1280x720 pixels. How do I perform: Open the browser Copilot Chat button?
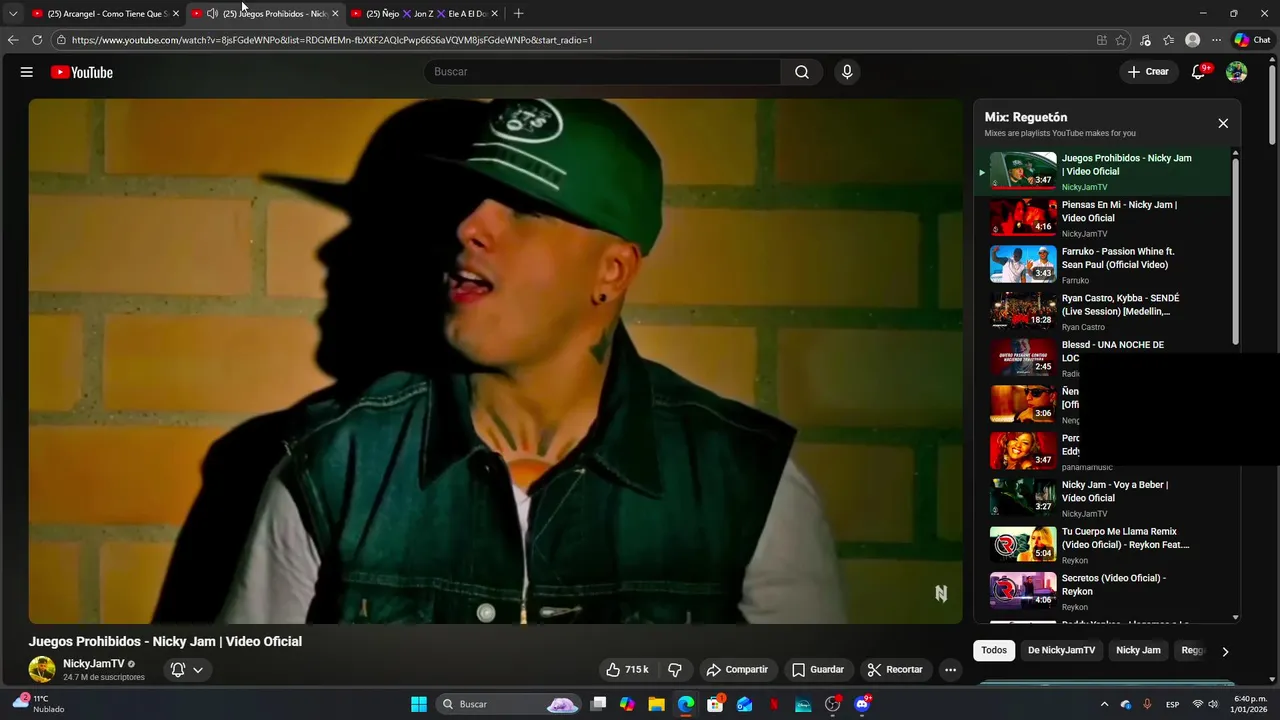tap(1253, 40)
